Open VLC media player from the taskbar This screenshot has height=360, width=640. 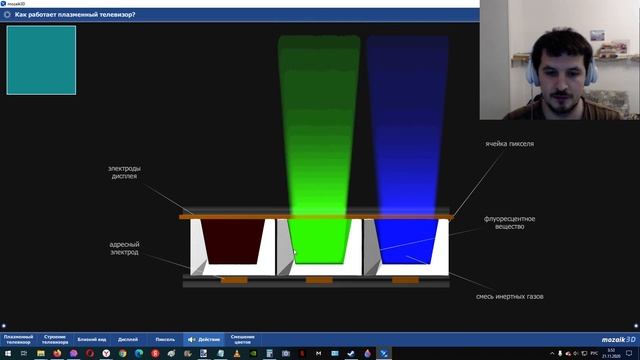[237, 353]
